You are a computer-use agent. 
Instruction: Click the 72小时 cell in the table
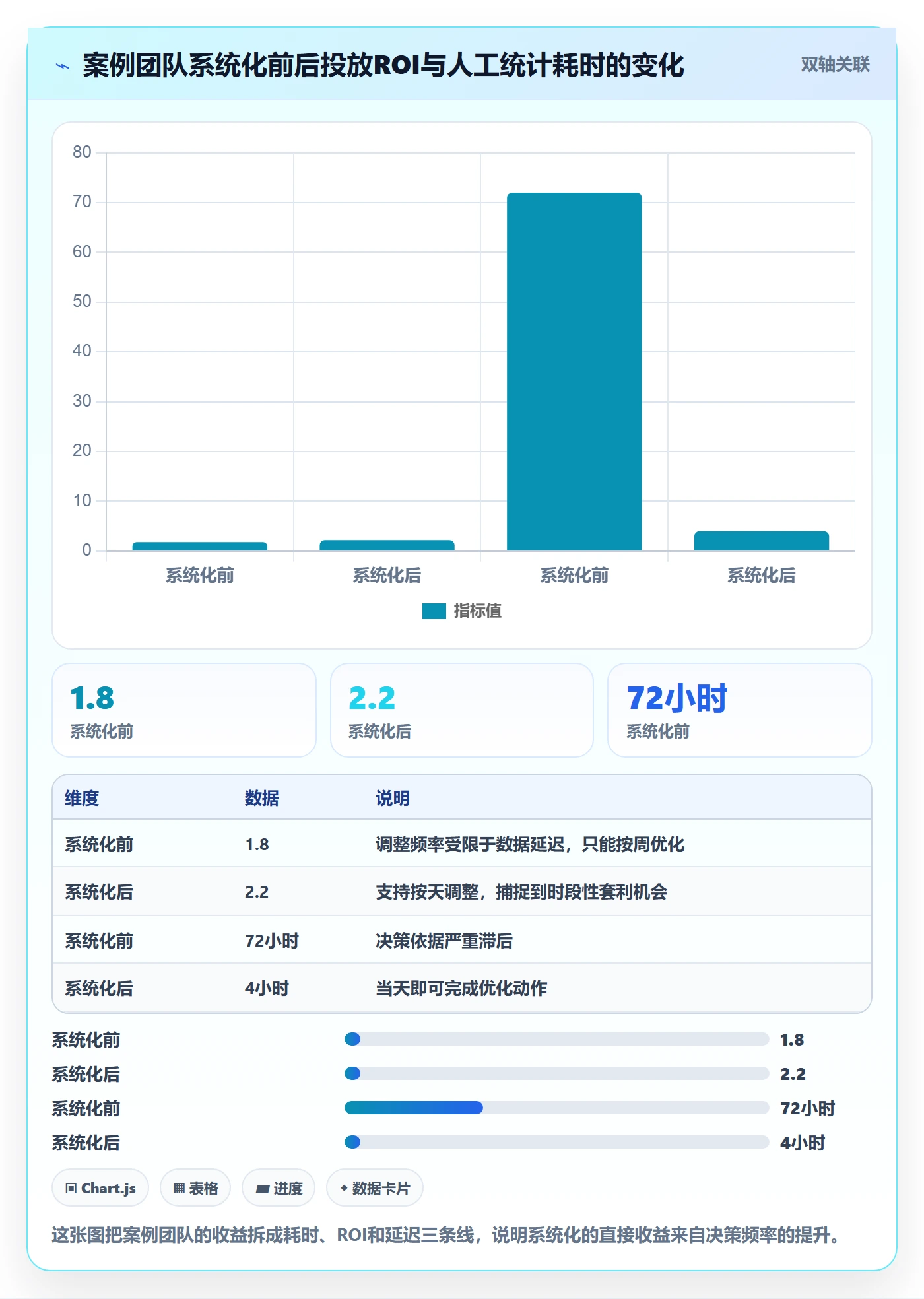[272, 941]
